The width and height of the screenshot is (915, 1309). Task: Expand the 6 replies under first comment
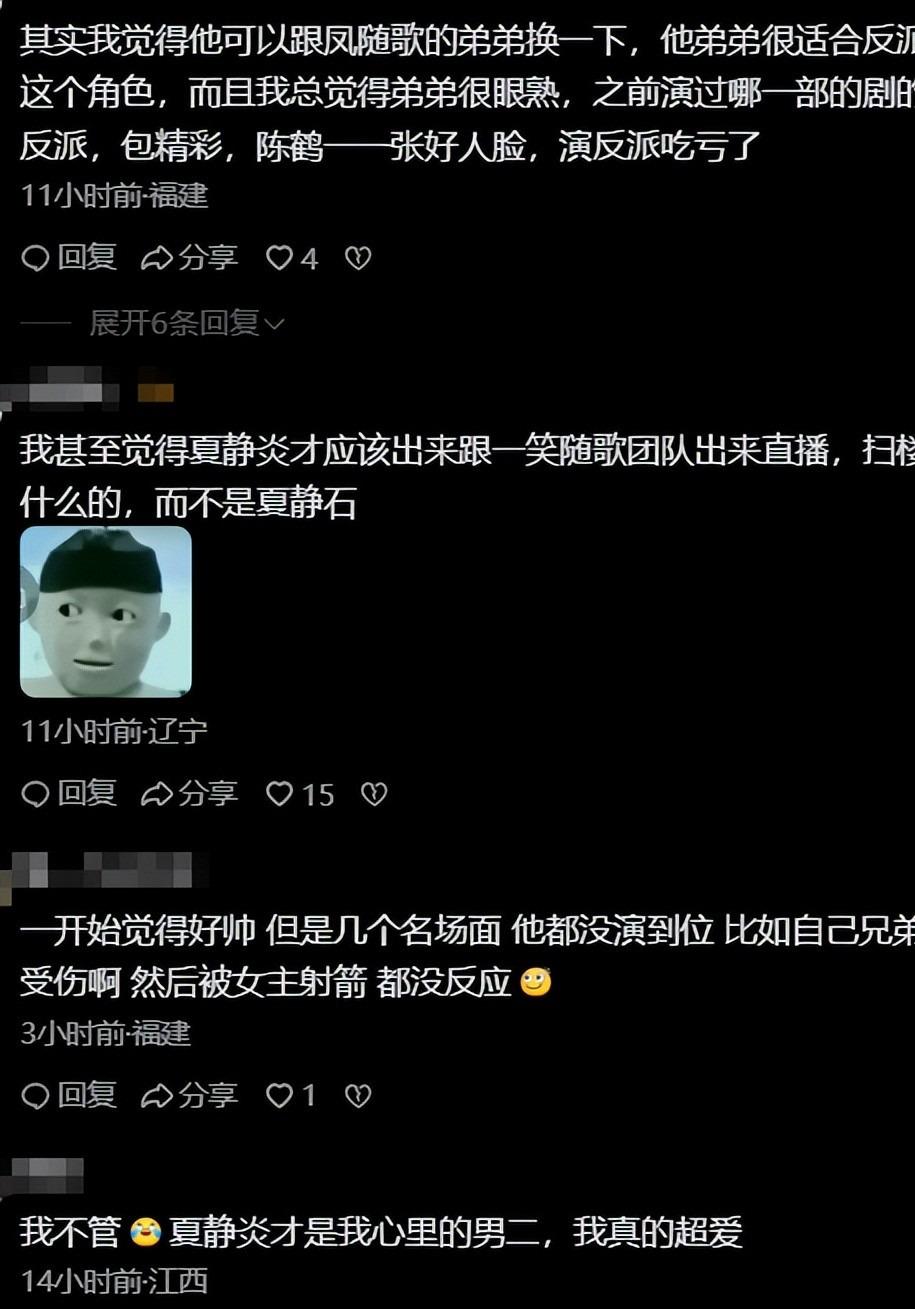pyautogui.click(x=187, y=323)
